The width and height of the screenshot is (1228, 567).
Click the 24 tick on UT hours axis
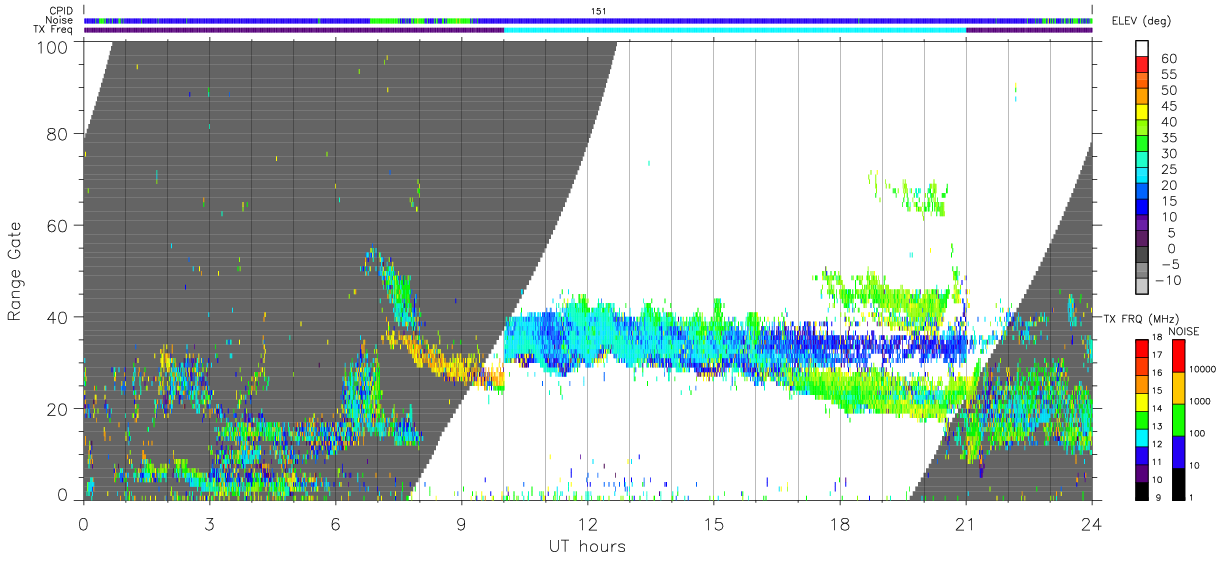[1091, 523]
